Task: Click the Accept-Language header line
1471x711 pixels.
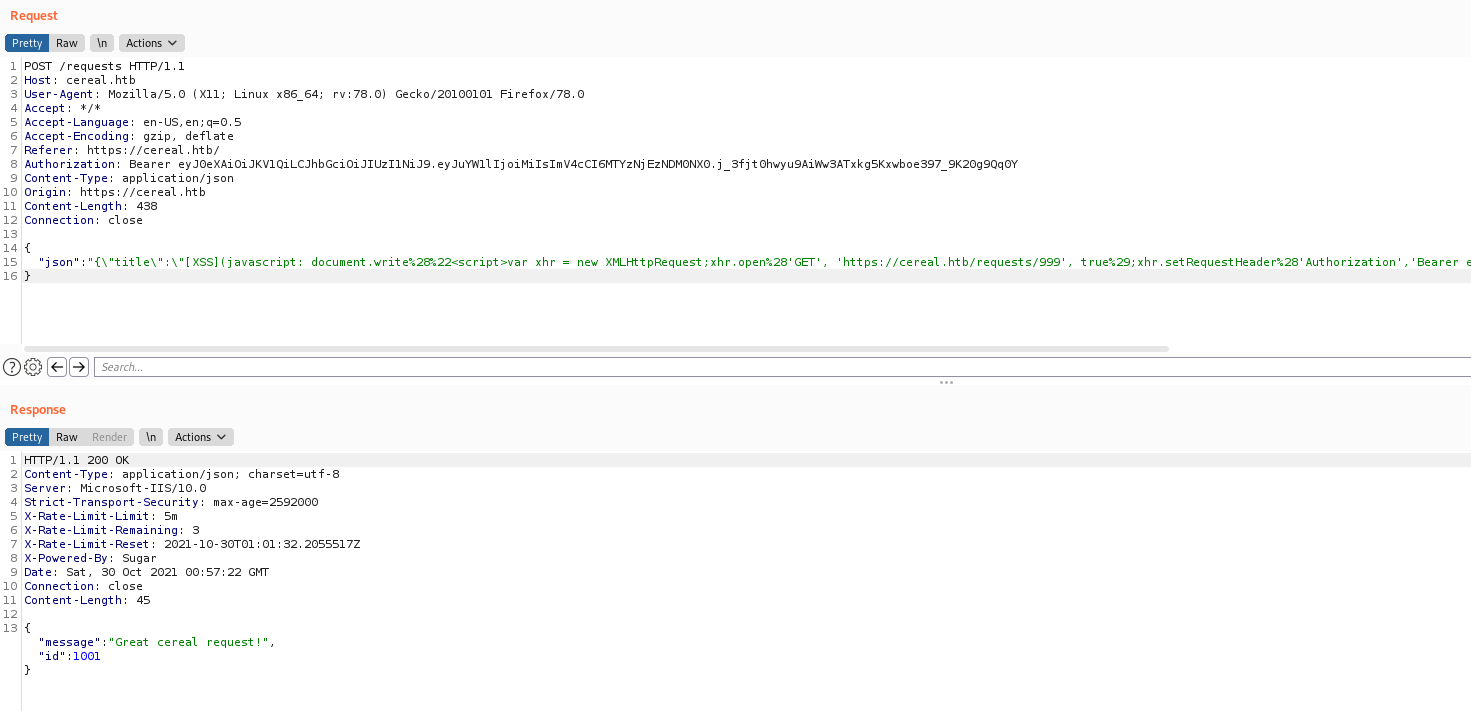Action: pos(132,122)
